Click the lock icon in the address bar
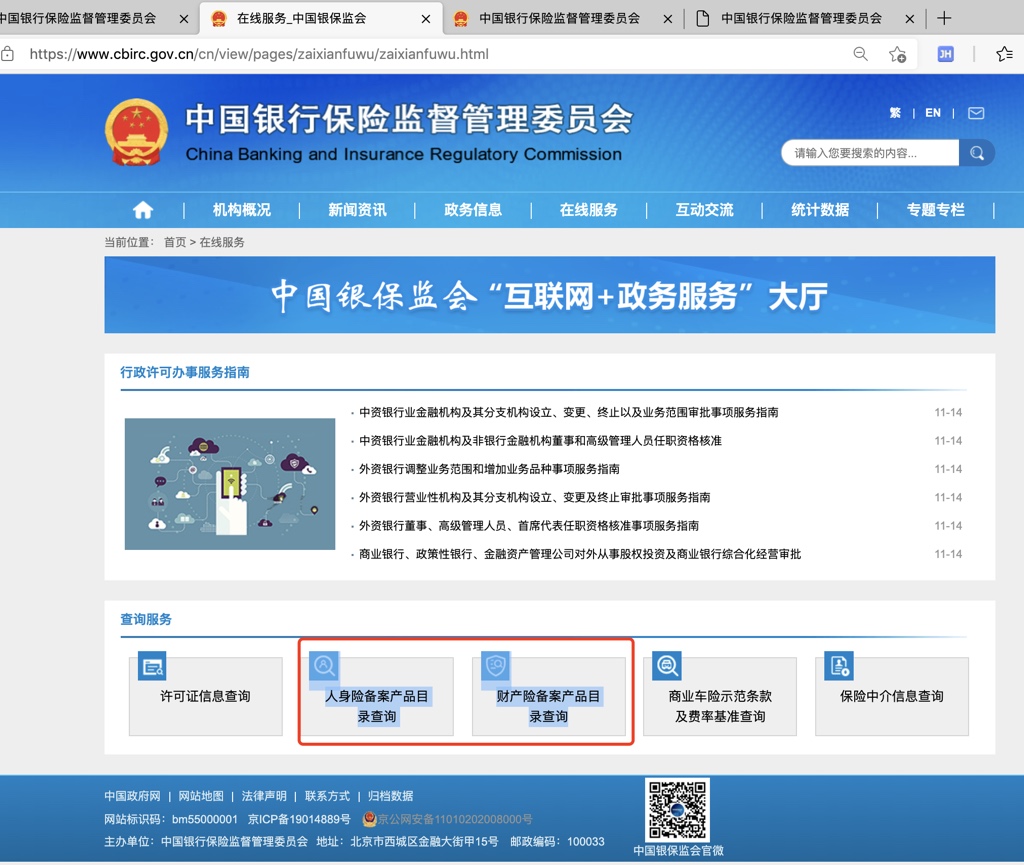This screenshot has width=1024, height=865. tap(8, 54)
